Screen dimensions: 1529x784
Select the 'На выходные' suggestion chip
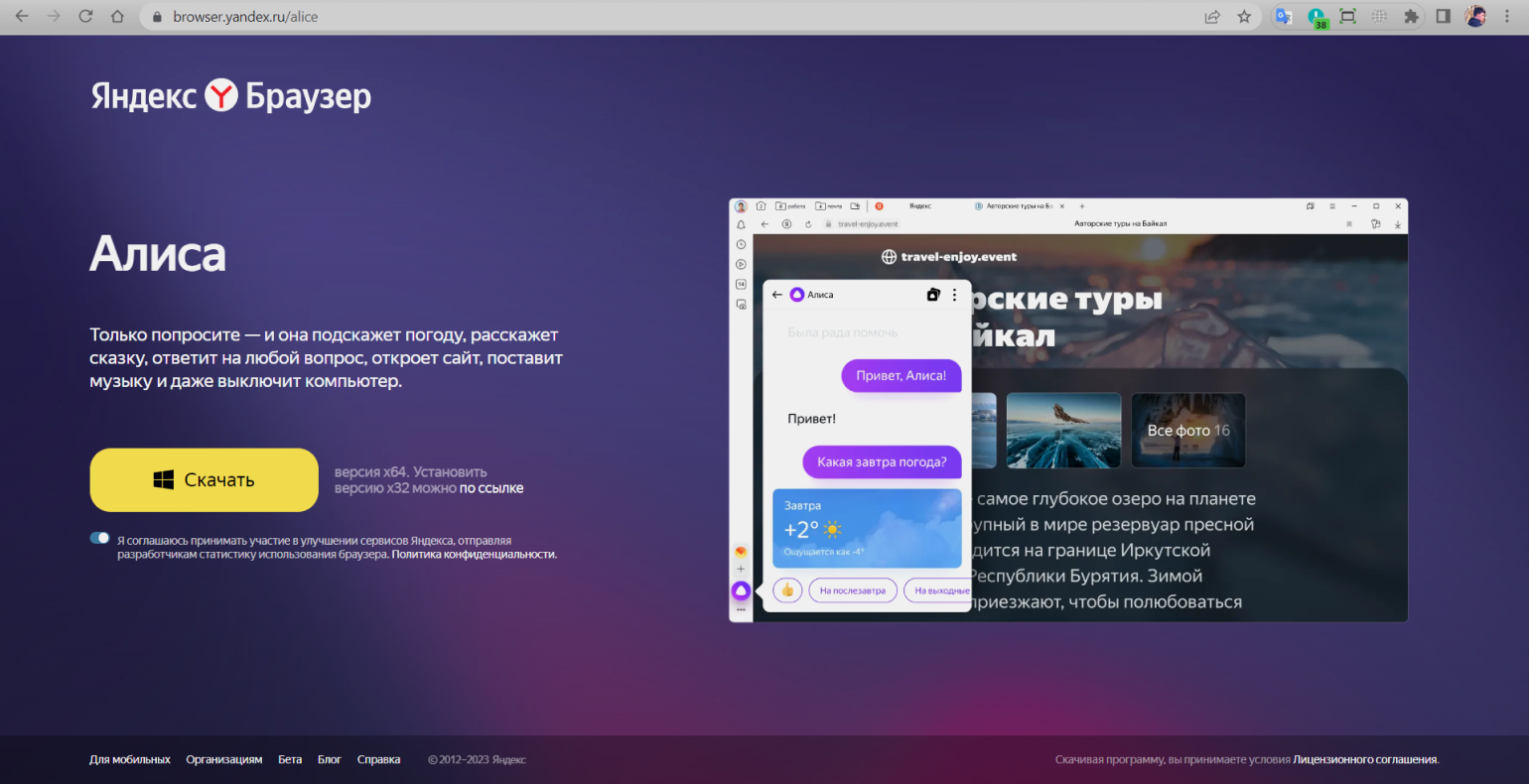tap(938, 590)
